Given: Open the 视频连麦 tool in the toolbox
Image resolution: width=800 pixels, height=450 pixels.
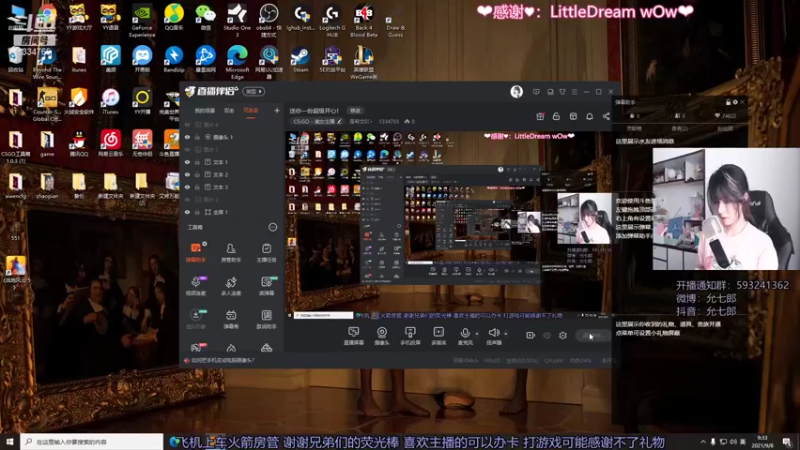Looking at the screenshot, I should tap(195, 286).
